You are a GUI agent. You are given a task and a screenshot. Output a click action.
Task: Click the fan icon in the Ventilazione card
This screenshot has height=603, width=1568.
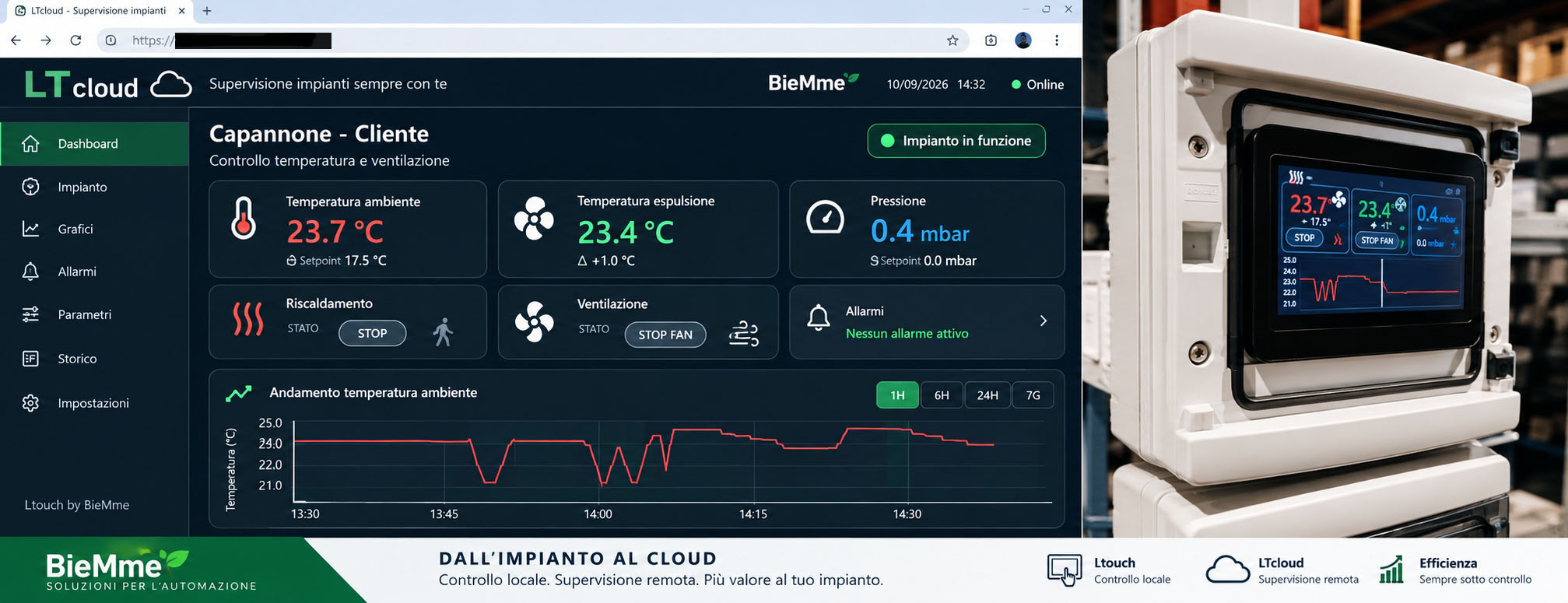tap(535, 321)
